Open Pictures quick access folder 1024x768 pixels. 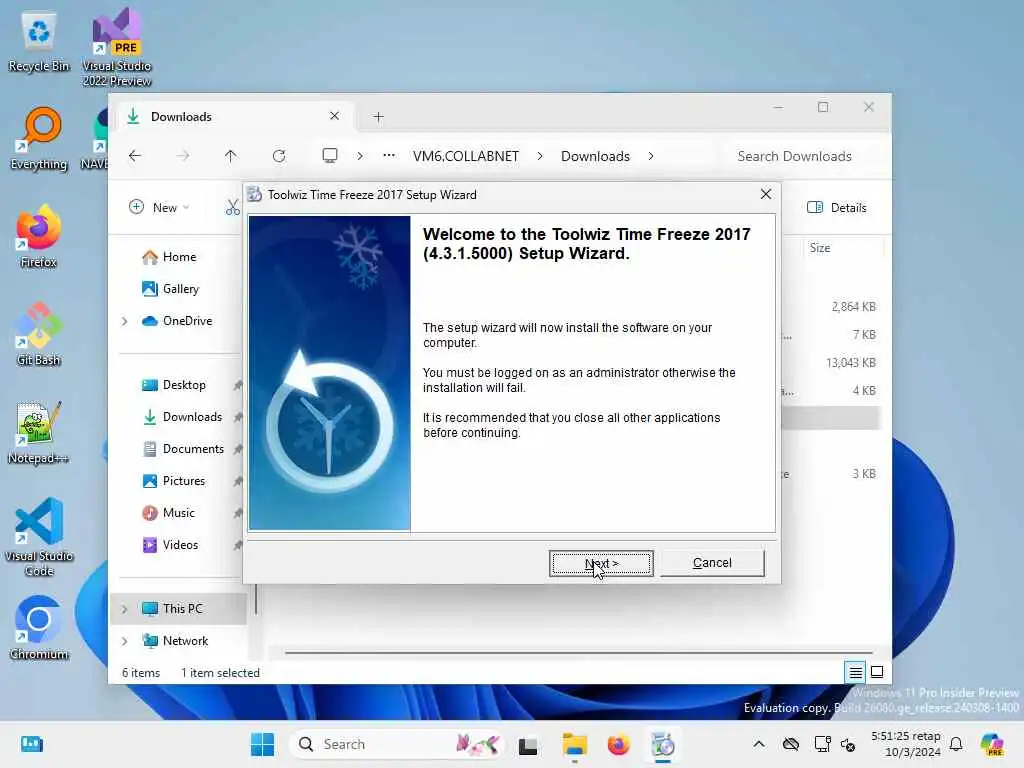(x=184, y=481)
